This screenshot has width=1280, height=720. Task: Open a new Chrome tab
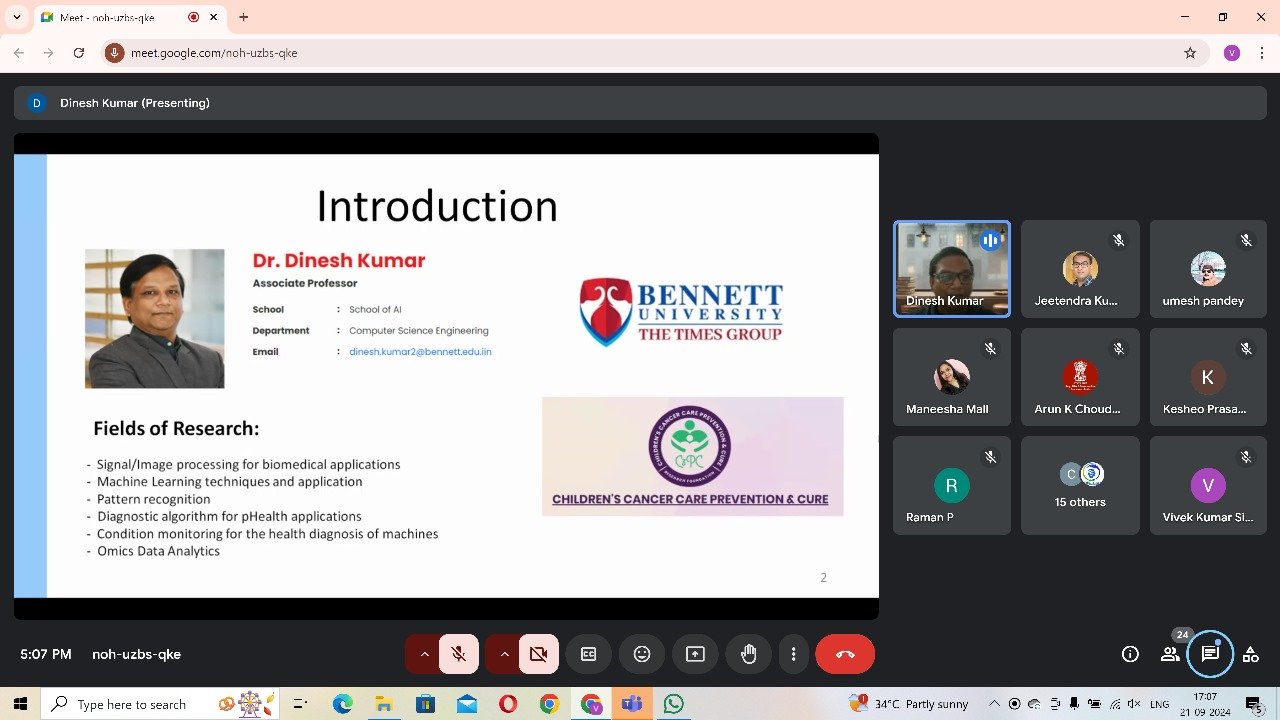[x=243, y=17]
